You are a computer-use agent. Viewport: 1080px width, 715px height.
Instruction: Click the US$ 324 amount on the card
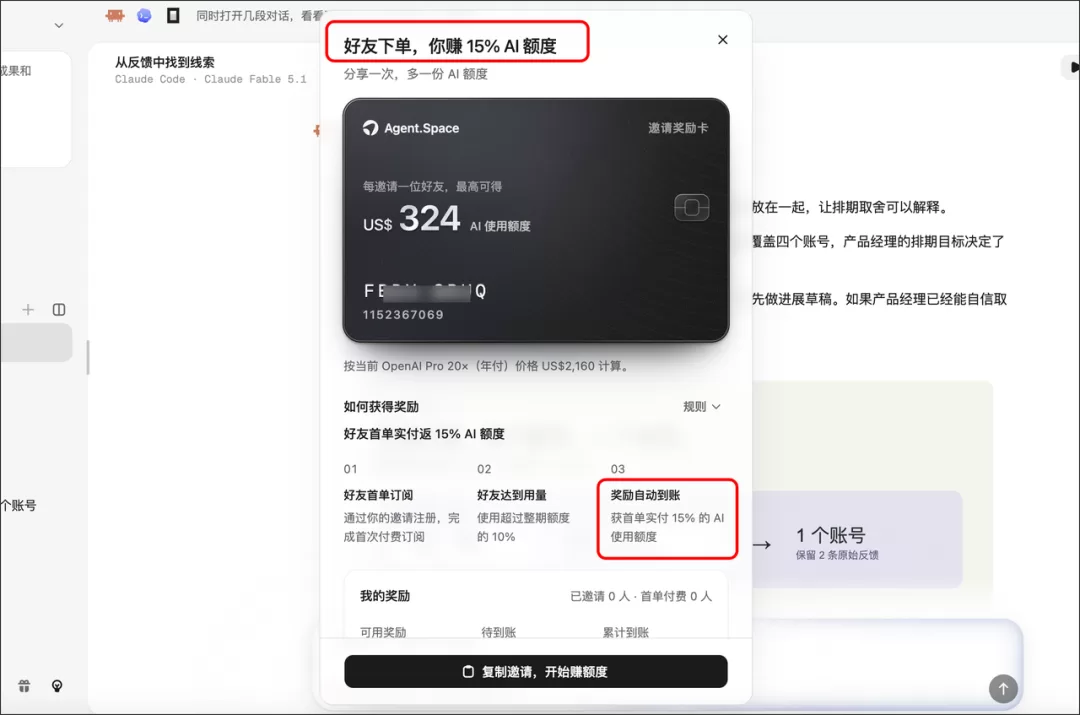pos(412,219)
